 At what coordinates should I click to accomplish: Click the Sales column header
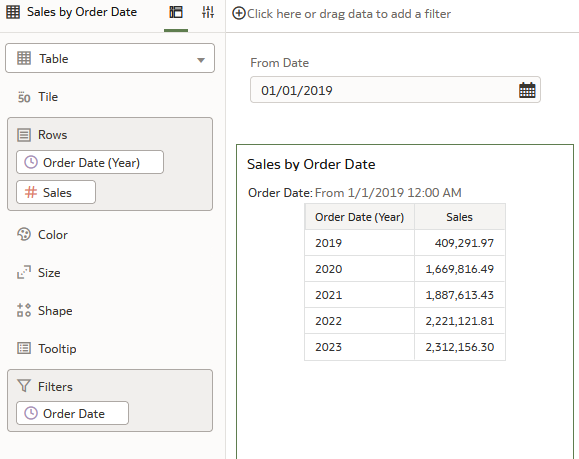coord(459,217)
